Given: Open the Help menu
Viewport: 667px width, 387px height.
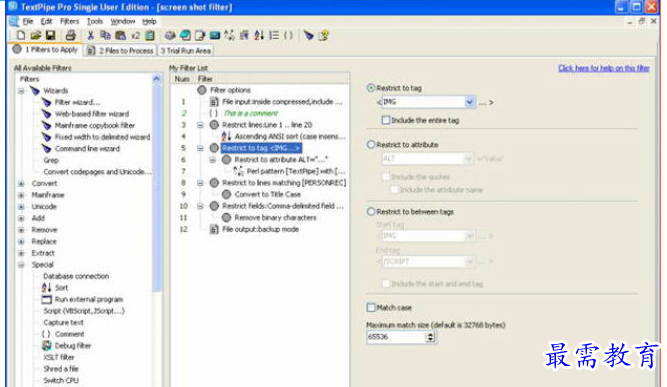Looking at the screenshot, I should pos(149,21).
